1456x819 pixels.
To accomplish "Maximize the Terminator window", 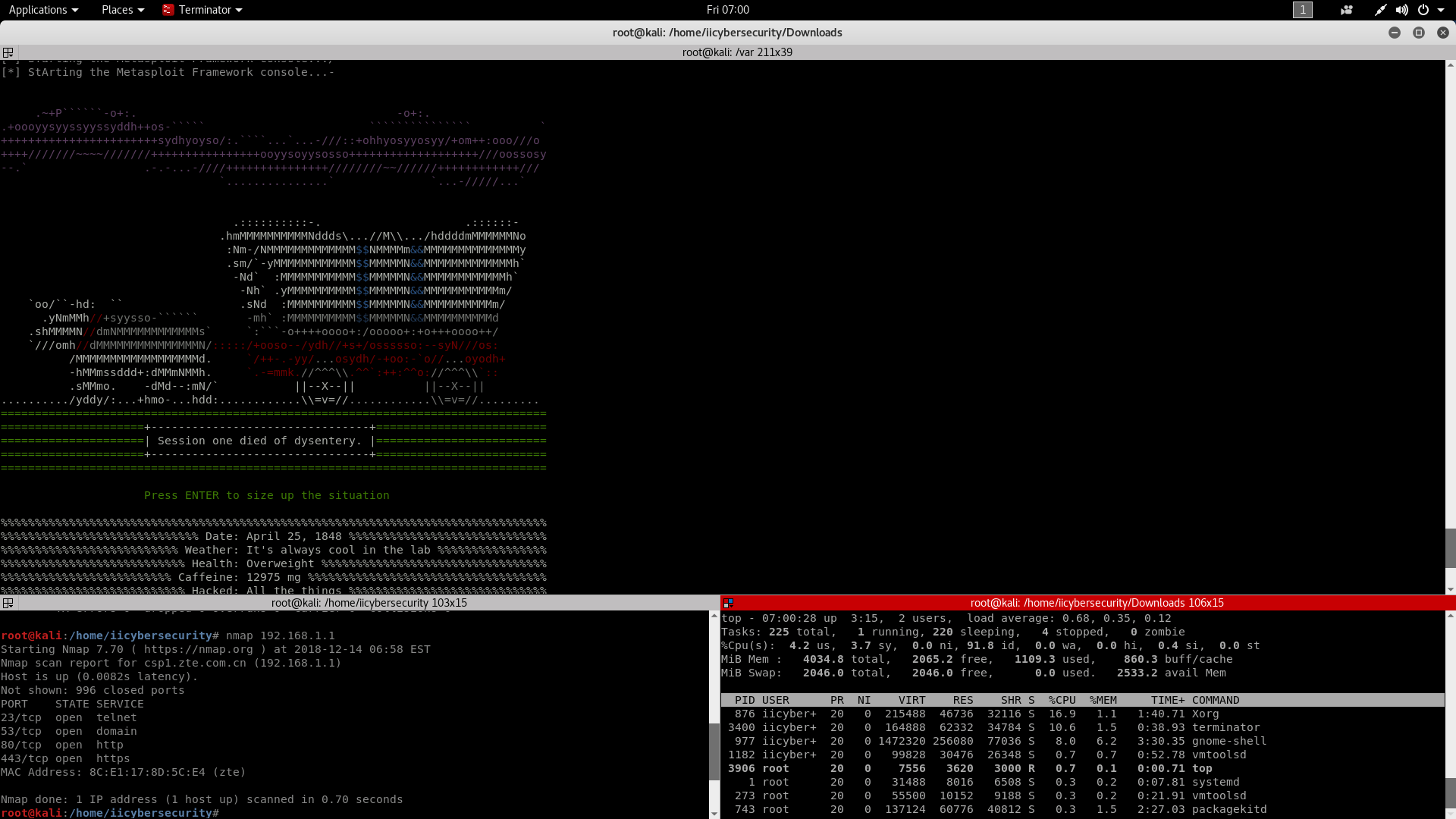I will (x=1418, y=33).
